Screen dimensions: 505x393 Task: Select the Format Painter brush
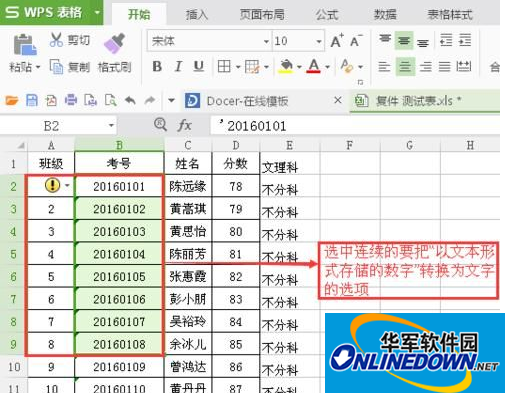(114, 43)
